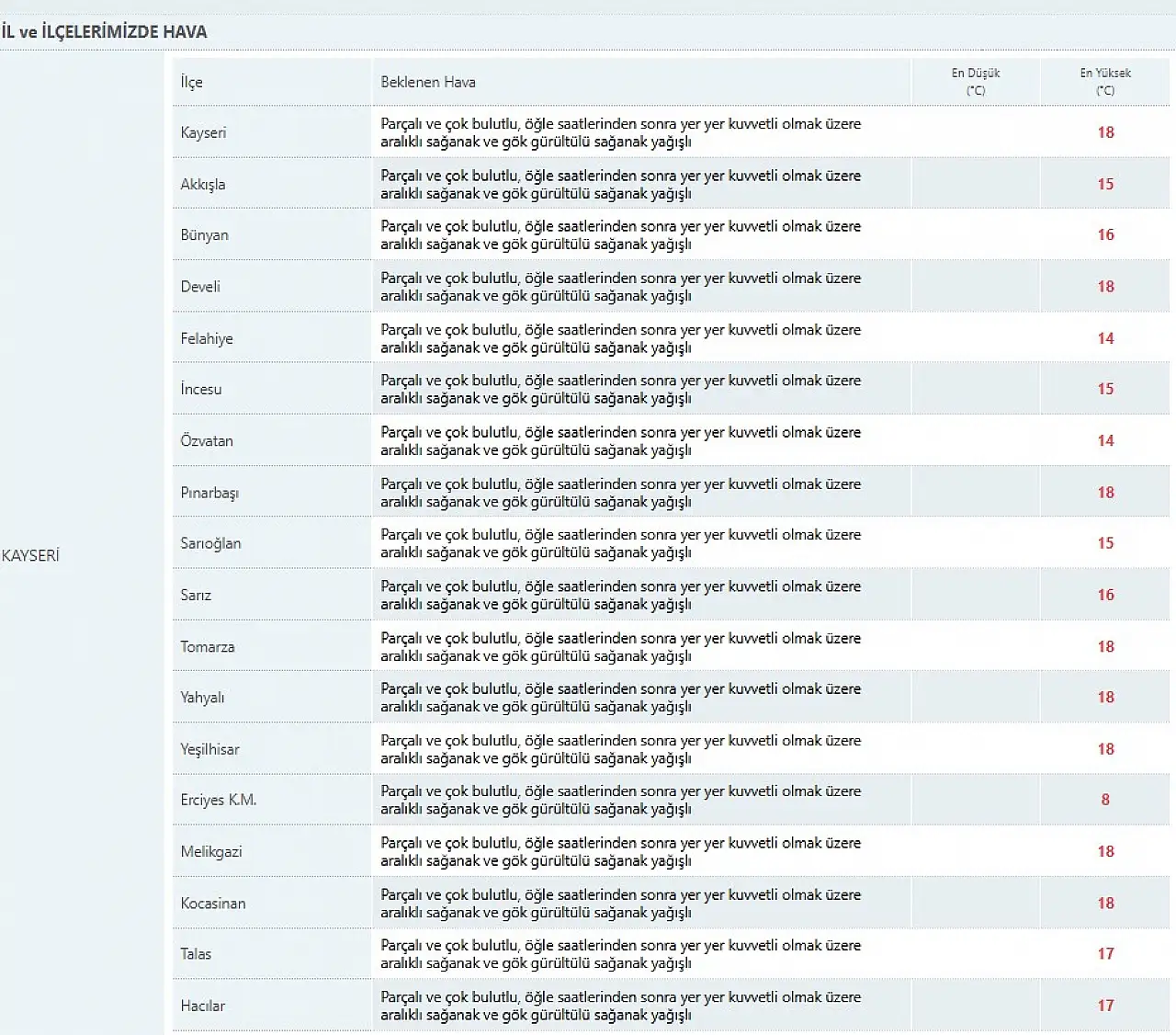Click the forecast text in Felahiye row
This screenshot has width=1176, height=1035.
(621, 338)
